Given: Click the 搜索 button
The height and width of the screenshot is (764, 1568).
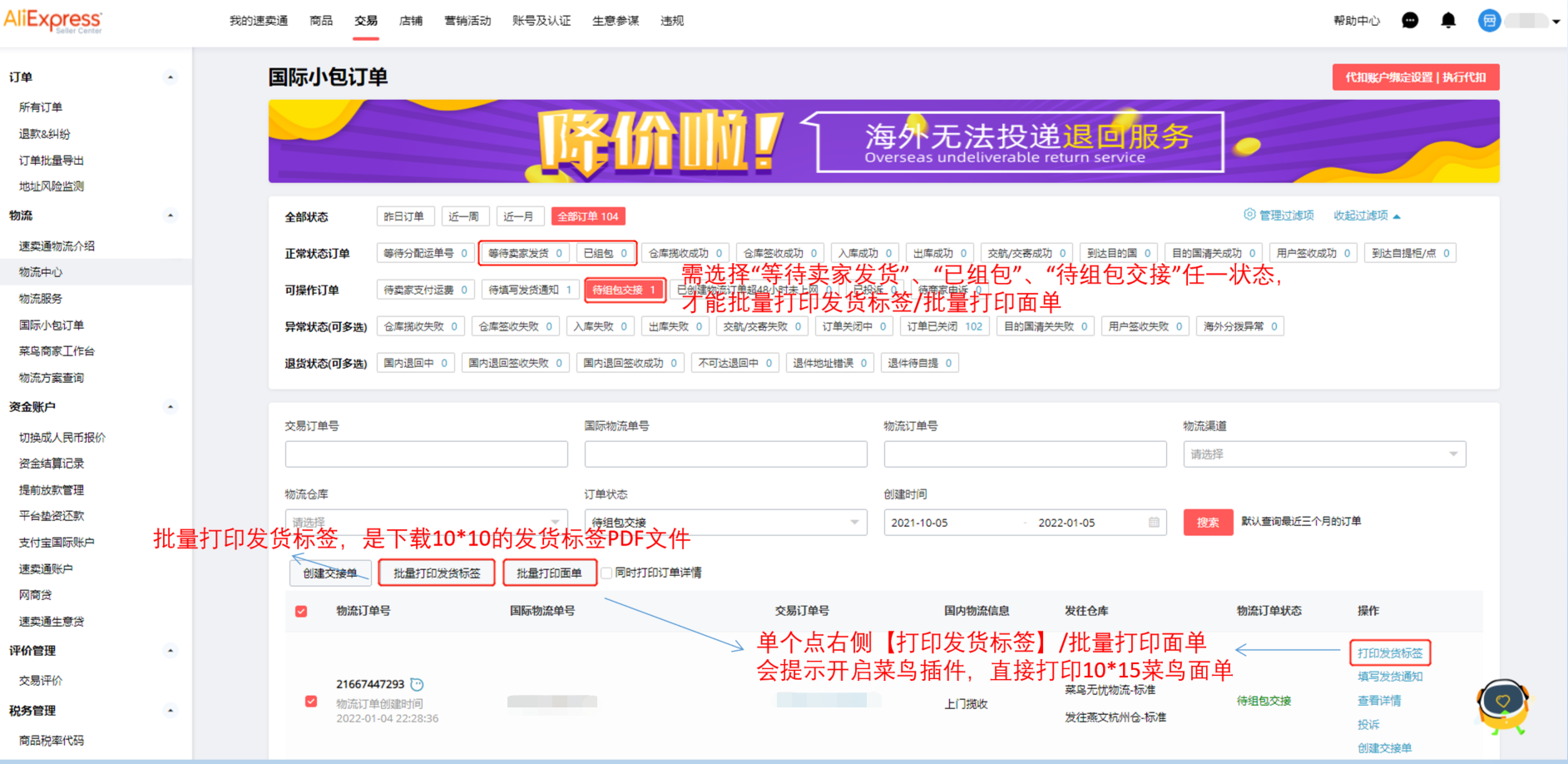Looking at the screenshot, I should (x=1208, y=522).
